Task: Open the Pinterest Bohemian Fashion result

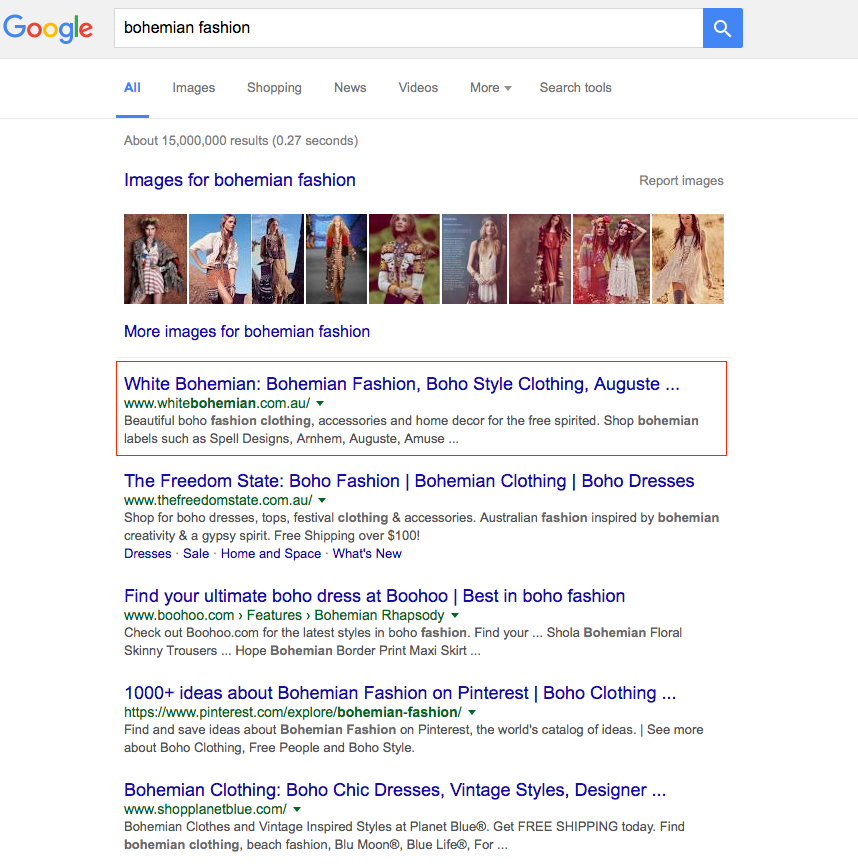Action: point(400,693)
